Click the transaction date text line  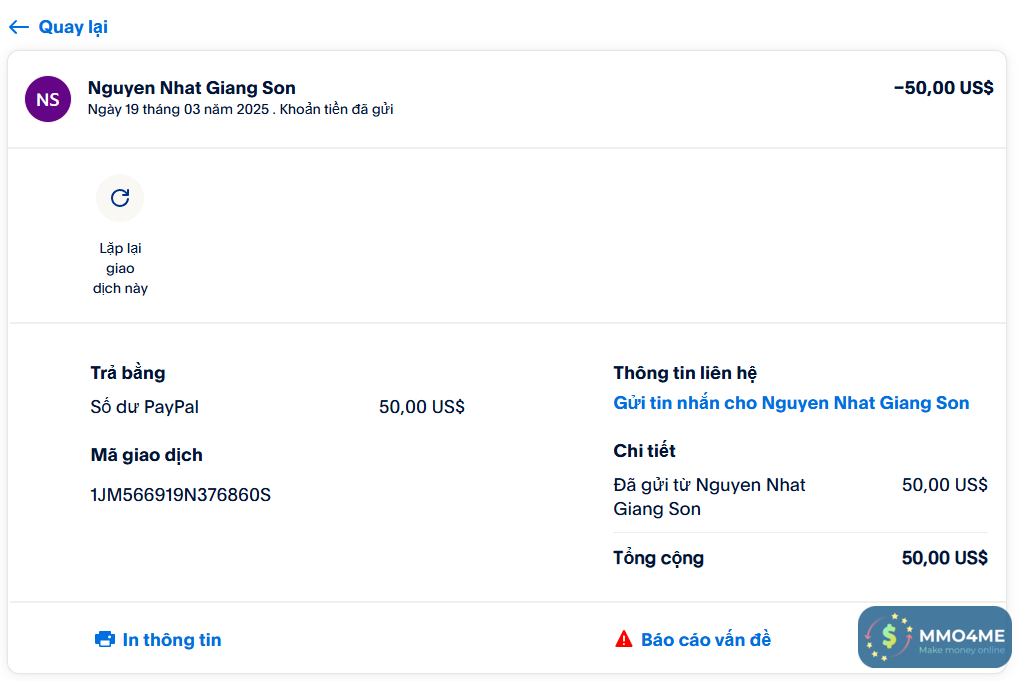pyautogui.click(x=240, y=109)
